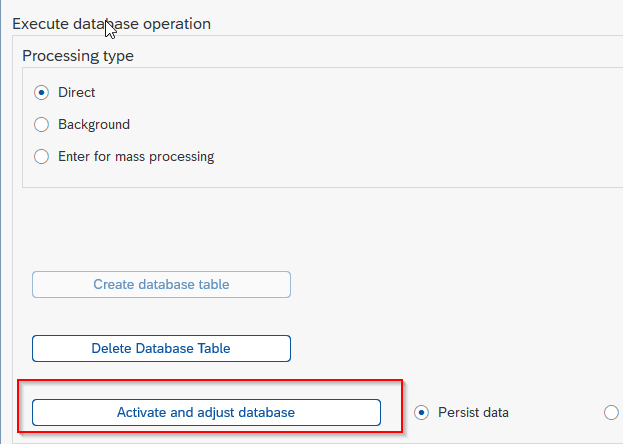
Task: Select the cut-off radio button right of Persist data
Action: click(612, 413)
